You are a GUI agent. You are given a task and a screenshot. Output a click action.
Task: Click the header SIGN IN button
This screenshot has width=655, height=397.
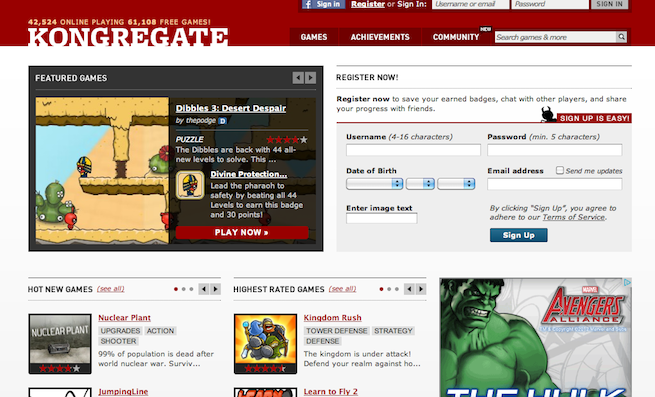pyautogui.click(x=609, y=4)
